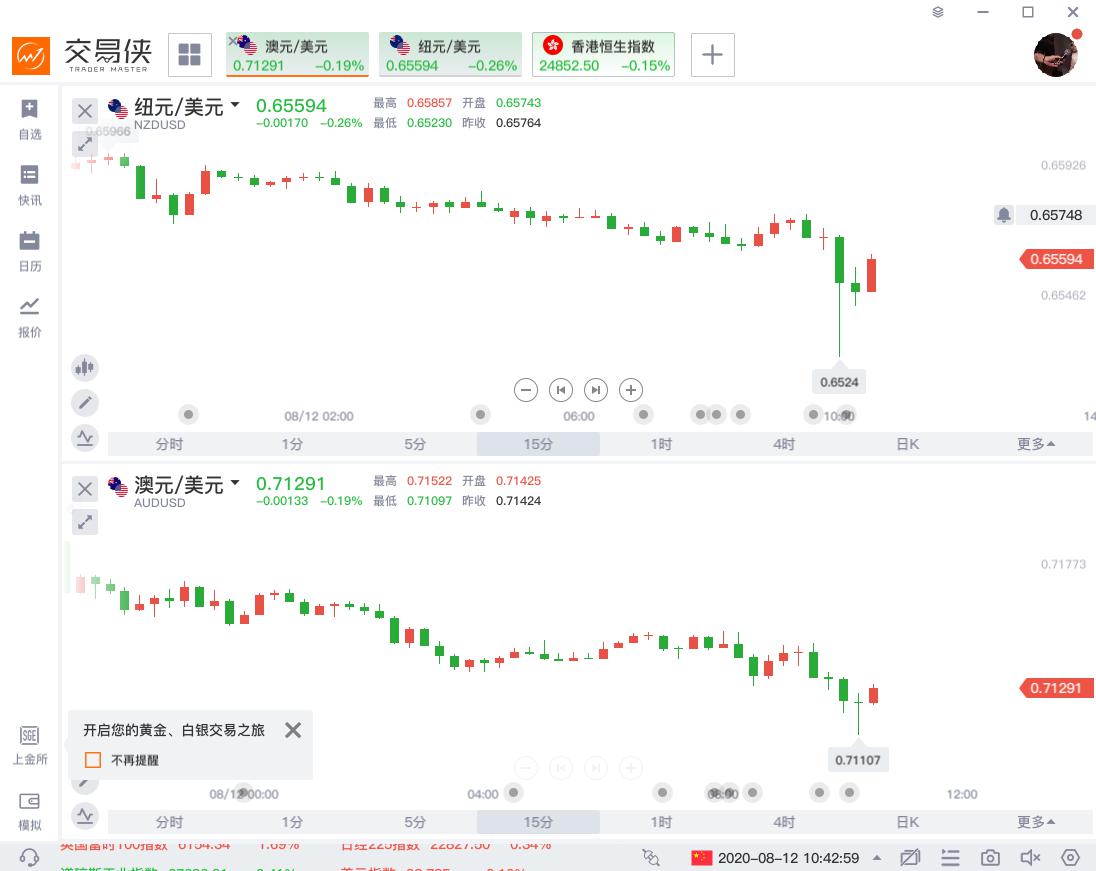Click the price alert bell icon

click(x=1004, y=215)
